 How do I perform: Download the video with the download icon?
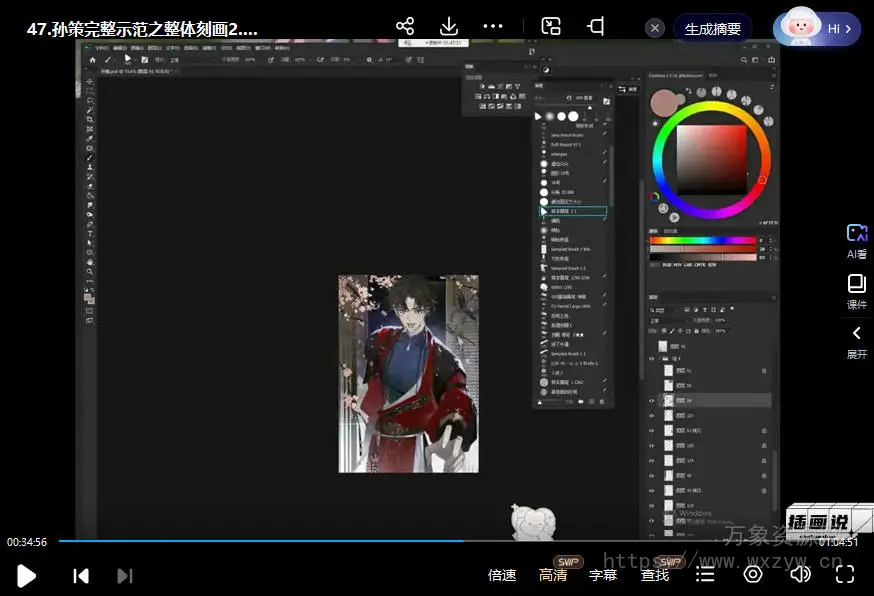point(449,27)
